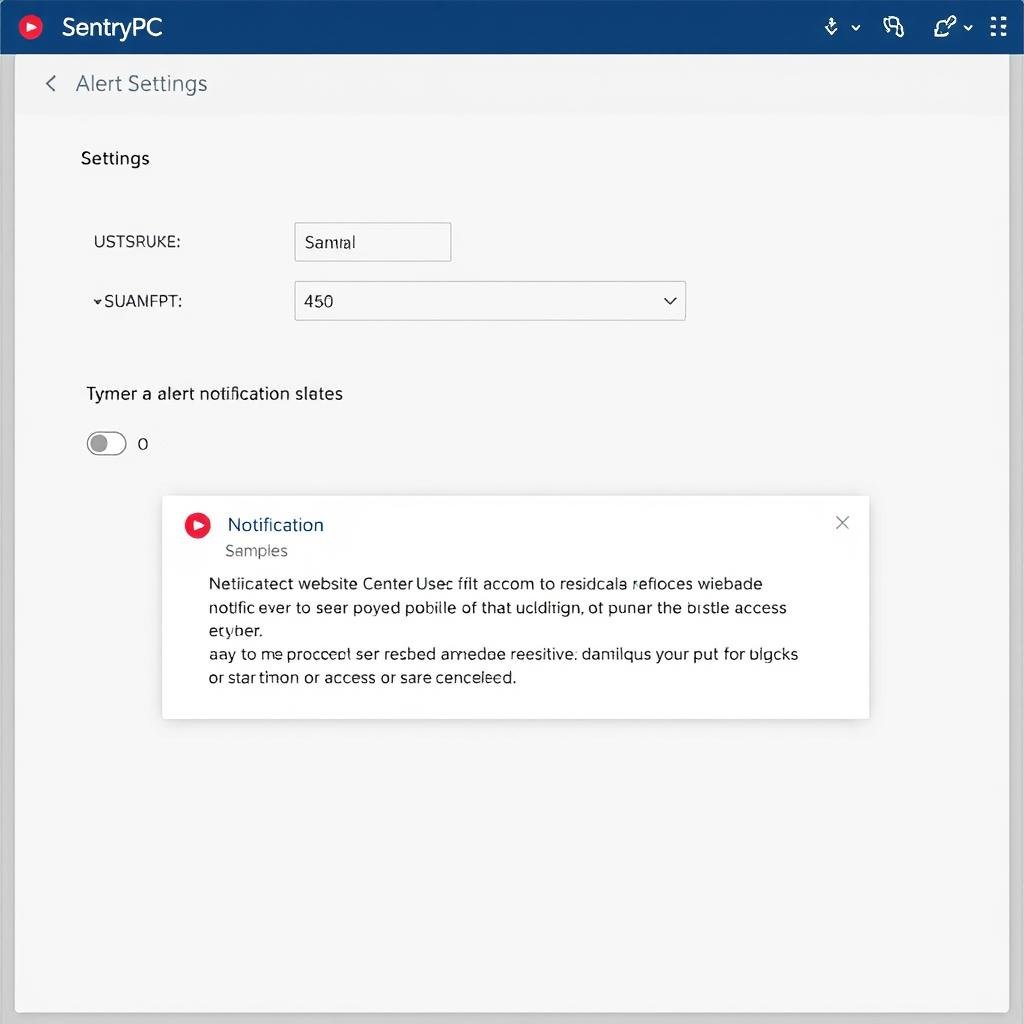
Task: Click the Samples subtitle in notification
Action: (x=256, y=551)
